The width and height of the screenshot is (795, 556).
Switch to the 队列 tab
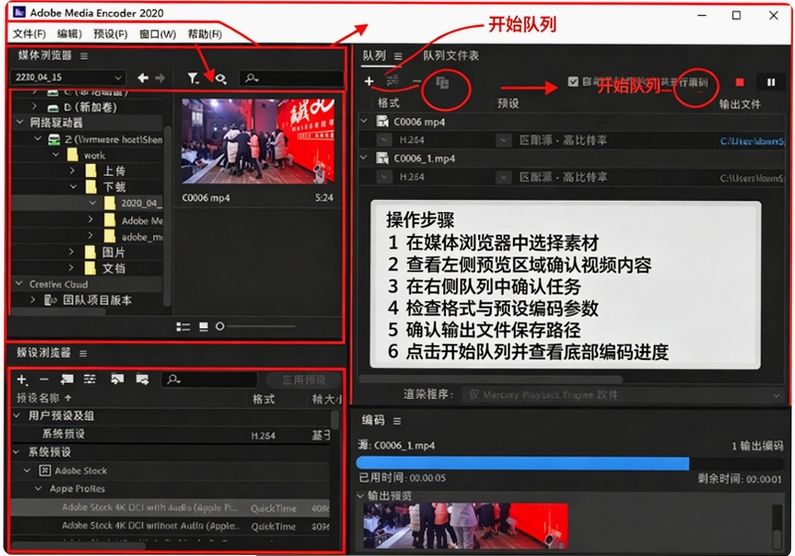click(x=374, y=55)
